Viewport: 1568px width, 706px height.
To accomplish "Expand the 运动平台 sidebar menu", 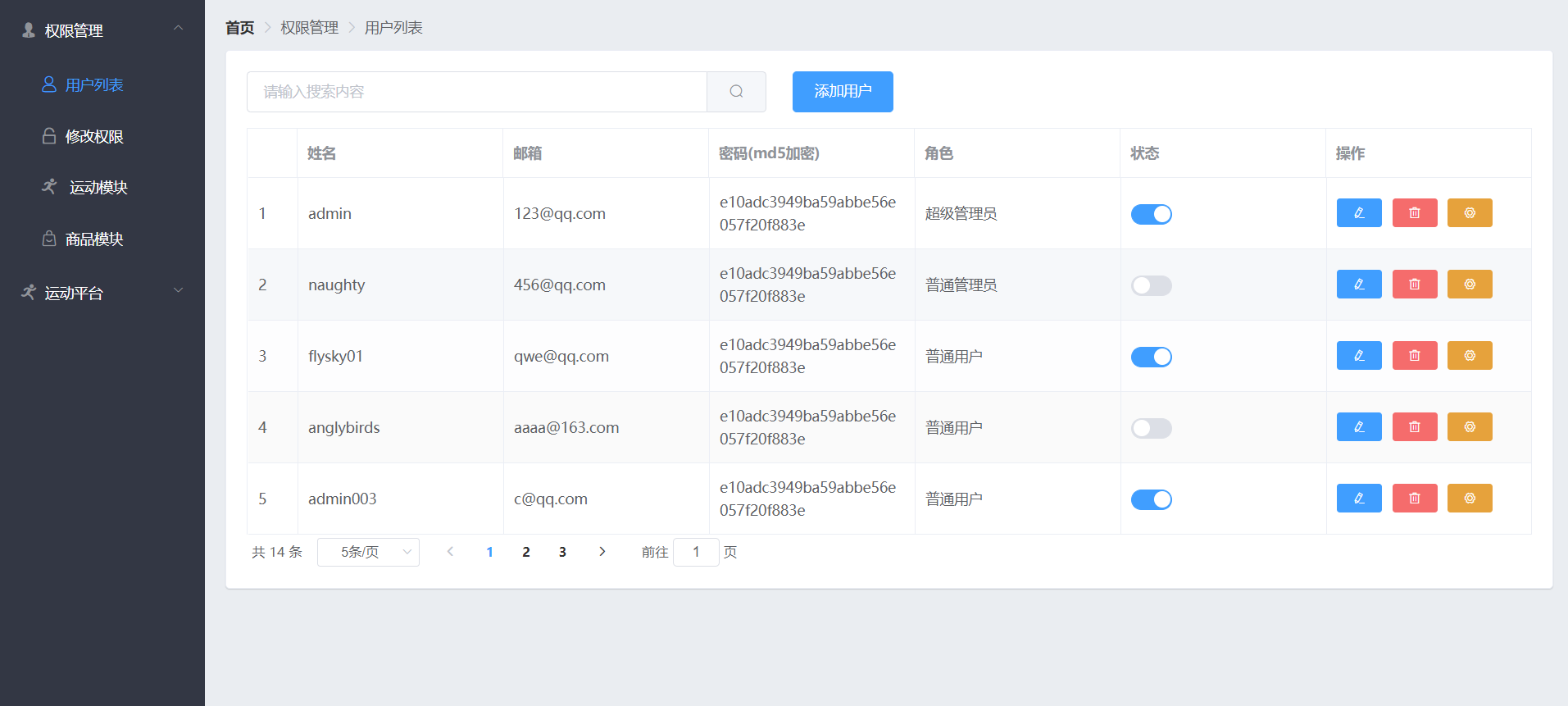I will coord(102,293).
